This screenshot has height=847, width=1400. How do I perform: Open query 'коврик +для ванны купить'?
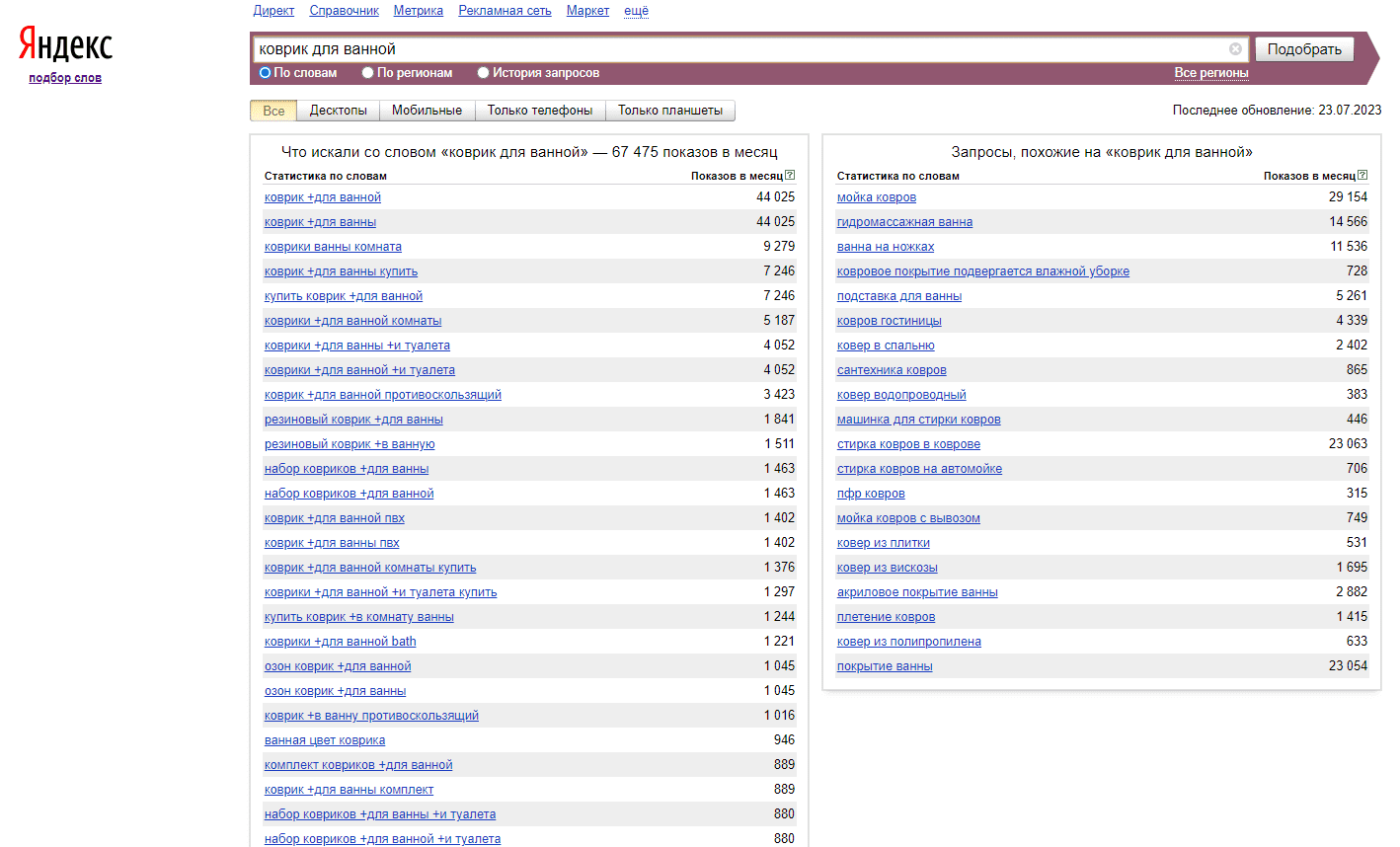point(341,271)
